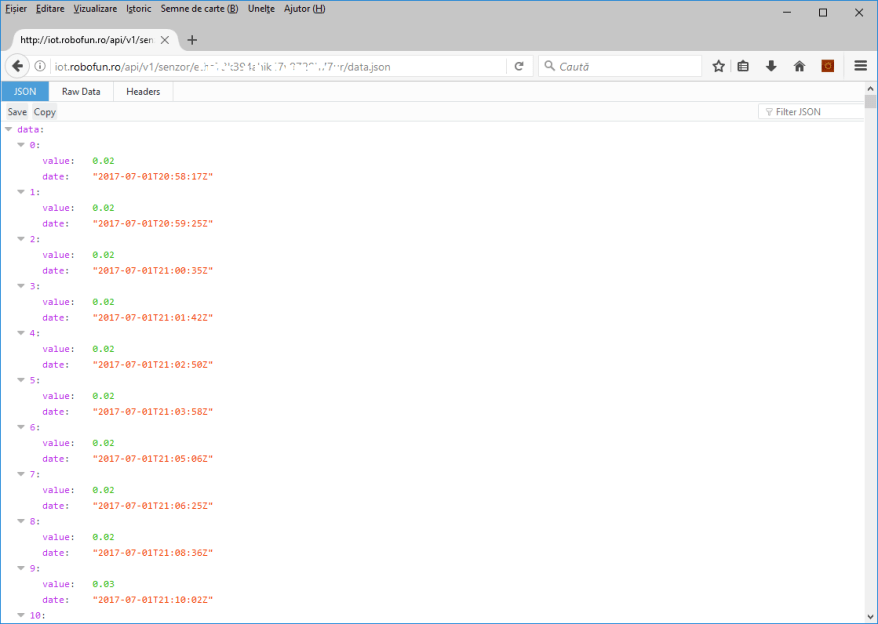Collapse JSON array item 0
This screenshot has width=878, height=624.
21,145
